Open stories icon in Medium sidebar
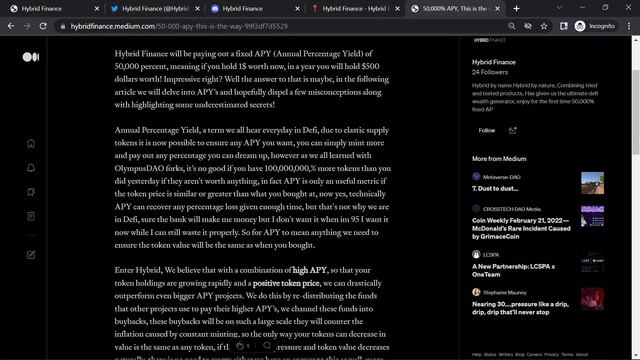The height and width of the screenshot is (360, 640). [x=31, y=216]
